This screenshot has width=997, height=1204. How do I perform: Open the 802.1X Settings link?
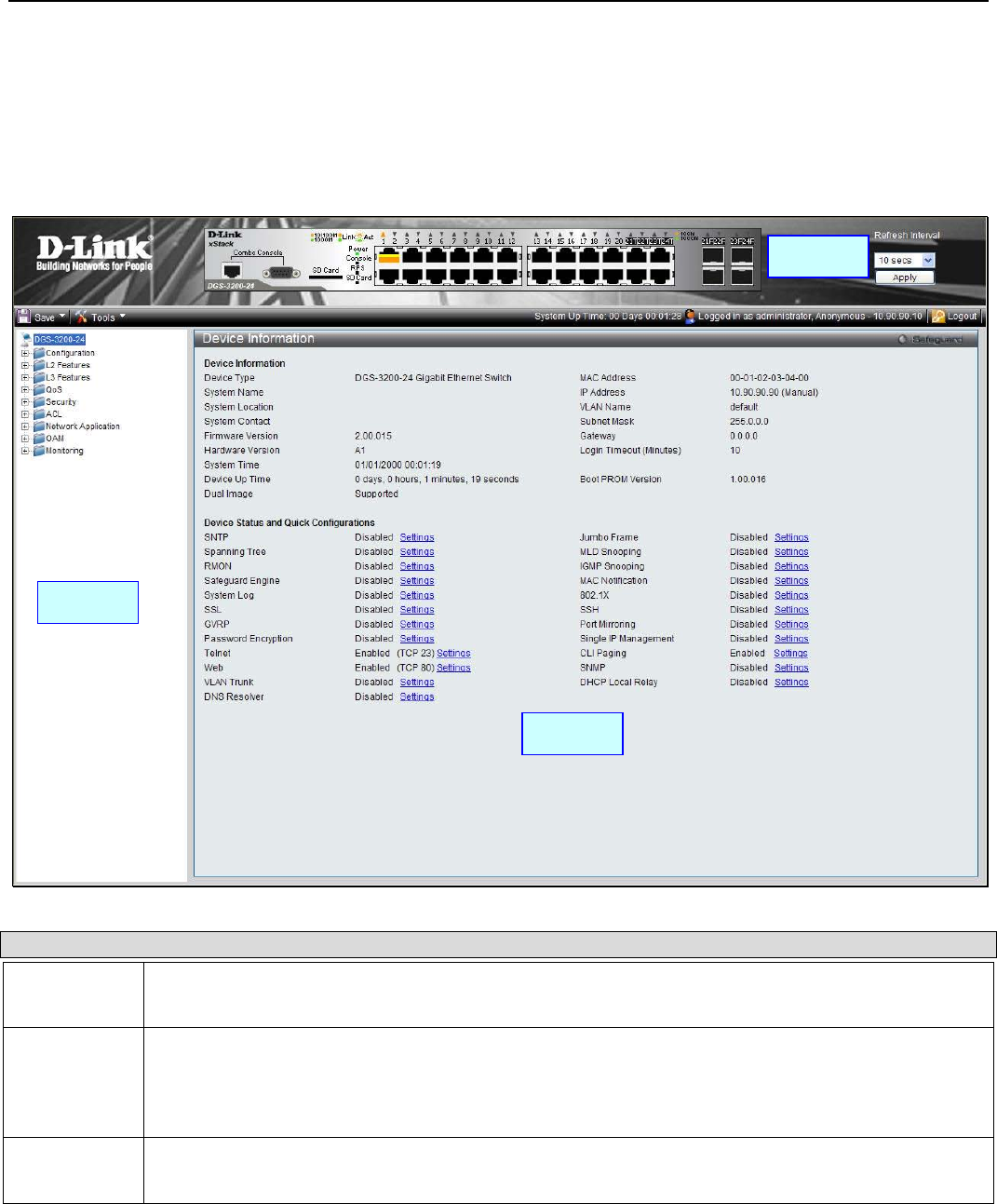point(791,595)
